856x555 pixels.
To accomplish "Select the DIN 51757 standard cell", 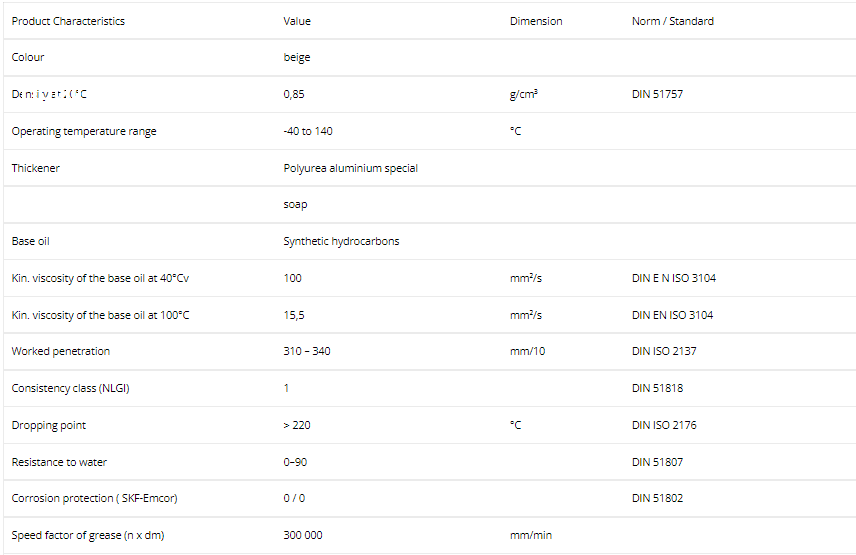I will (x=658, y=95).
